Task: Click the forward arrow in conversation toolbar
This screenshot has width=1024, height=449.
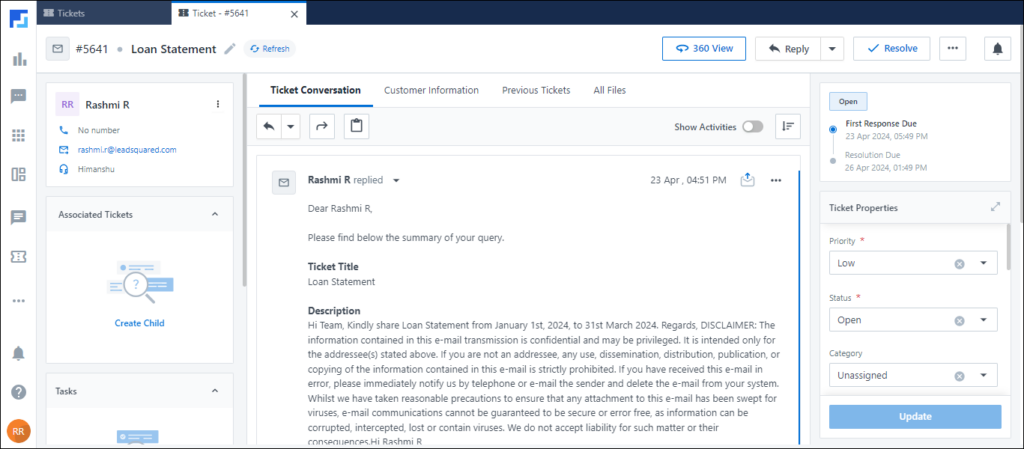Action: pyautogui.click(x=321, y=127)
